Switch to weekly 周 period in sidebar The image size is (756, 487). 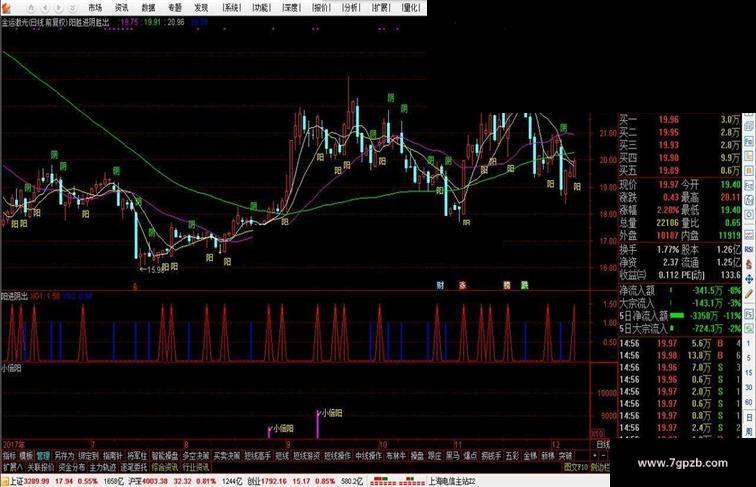coord(749,431)
